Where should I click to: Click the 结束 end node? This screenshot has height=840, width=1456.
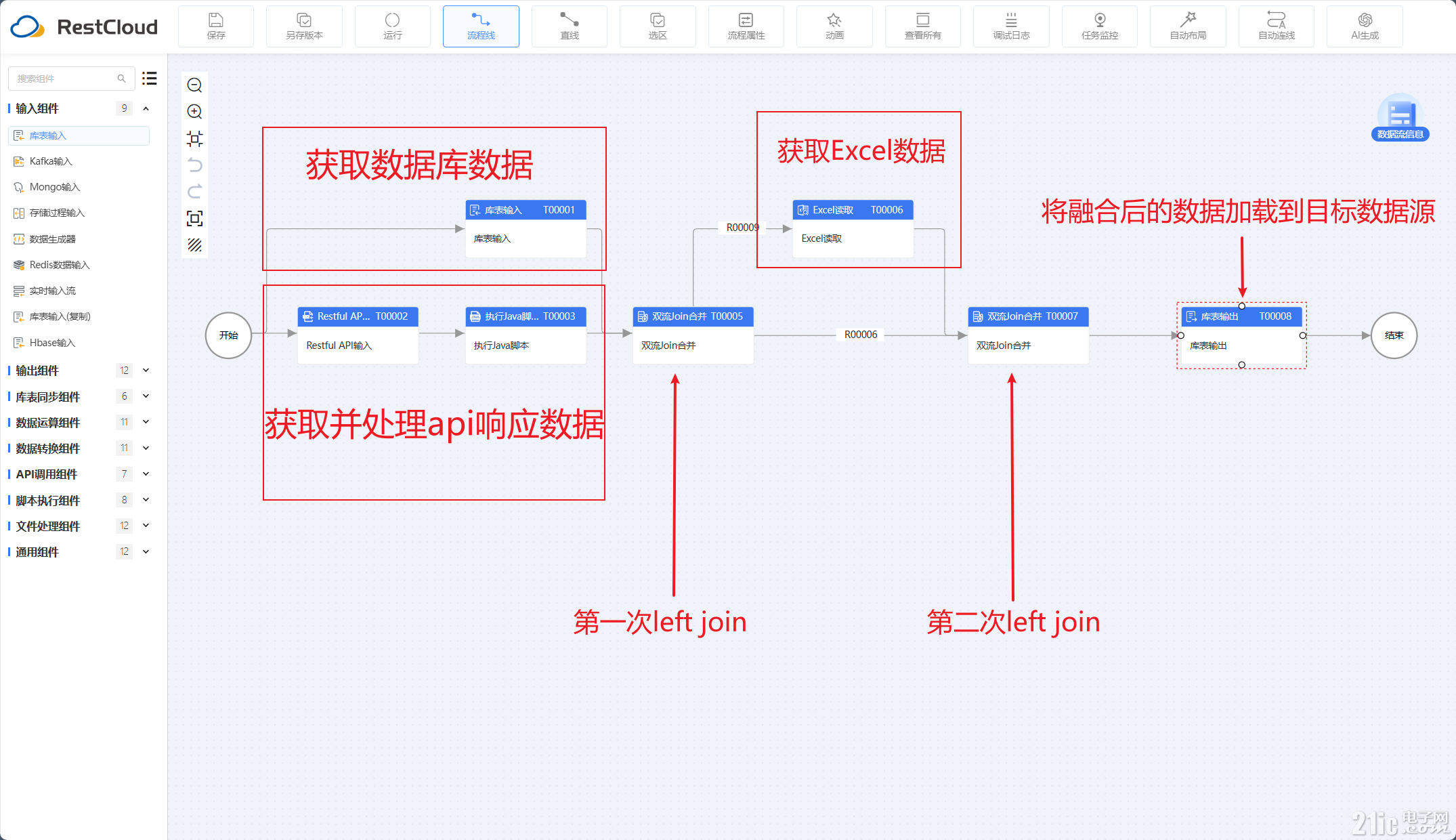click(x=1394, y=335)
